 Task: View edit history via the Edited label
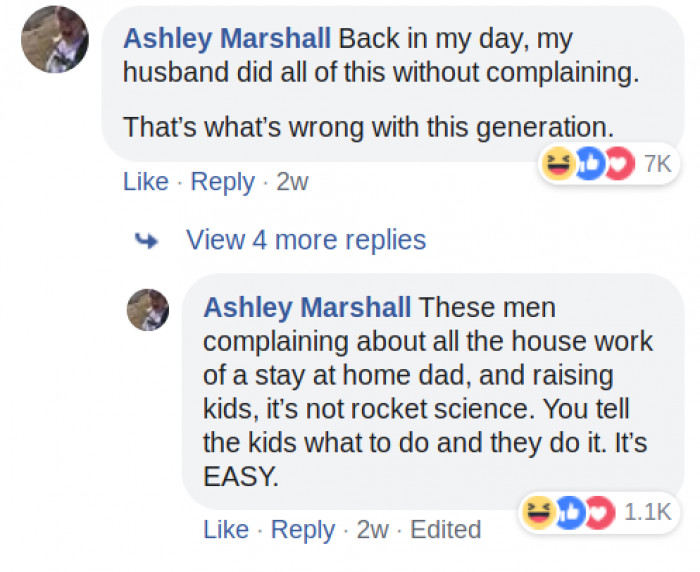point(445,529)
